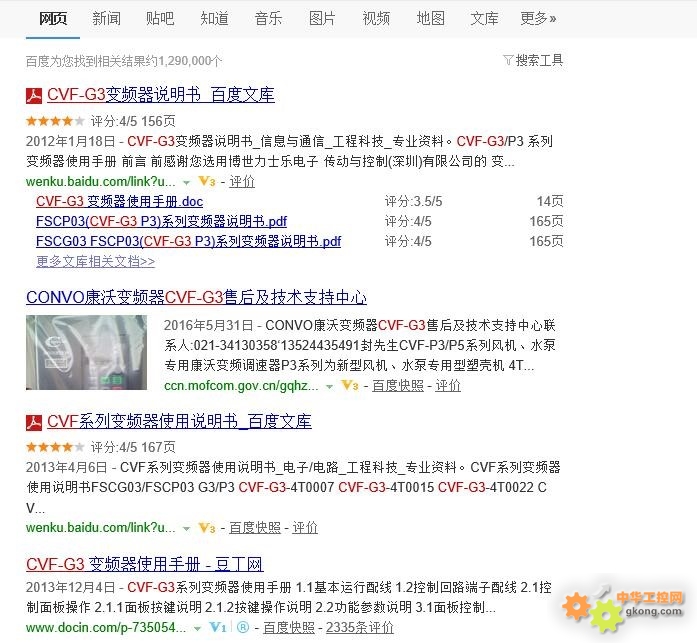Click green URL www.docin.com/p-735054...
The height and width of the screenshot is (643, 697).
point(106,627)
